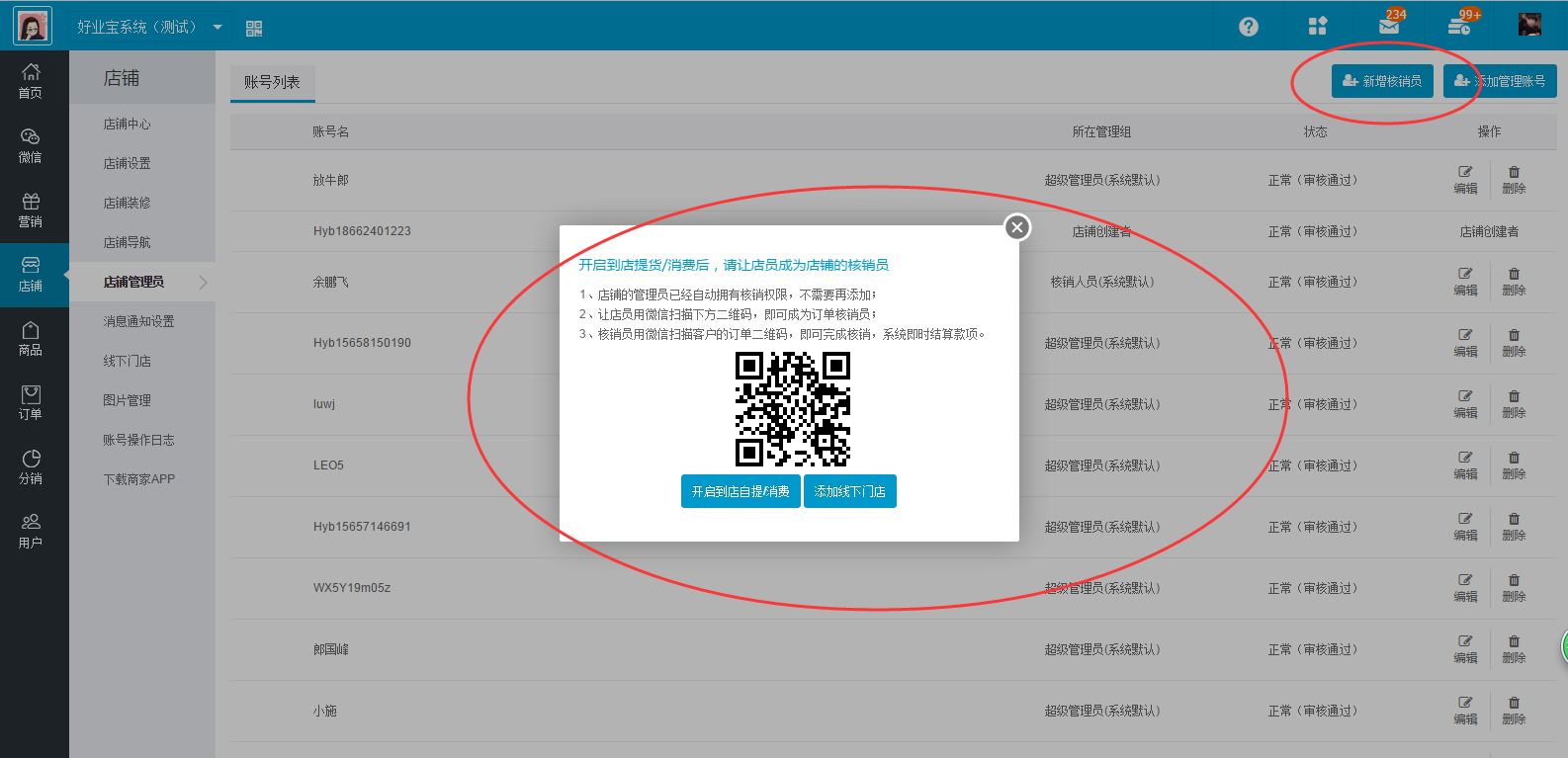Open the 分销 distribution sidebar section
This screenshot has width=1568, height=758.
31,466
